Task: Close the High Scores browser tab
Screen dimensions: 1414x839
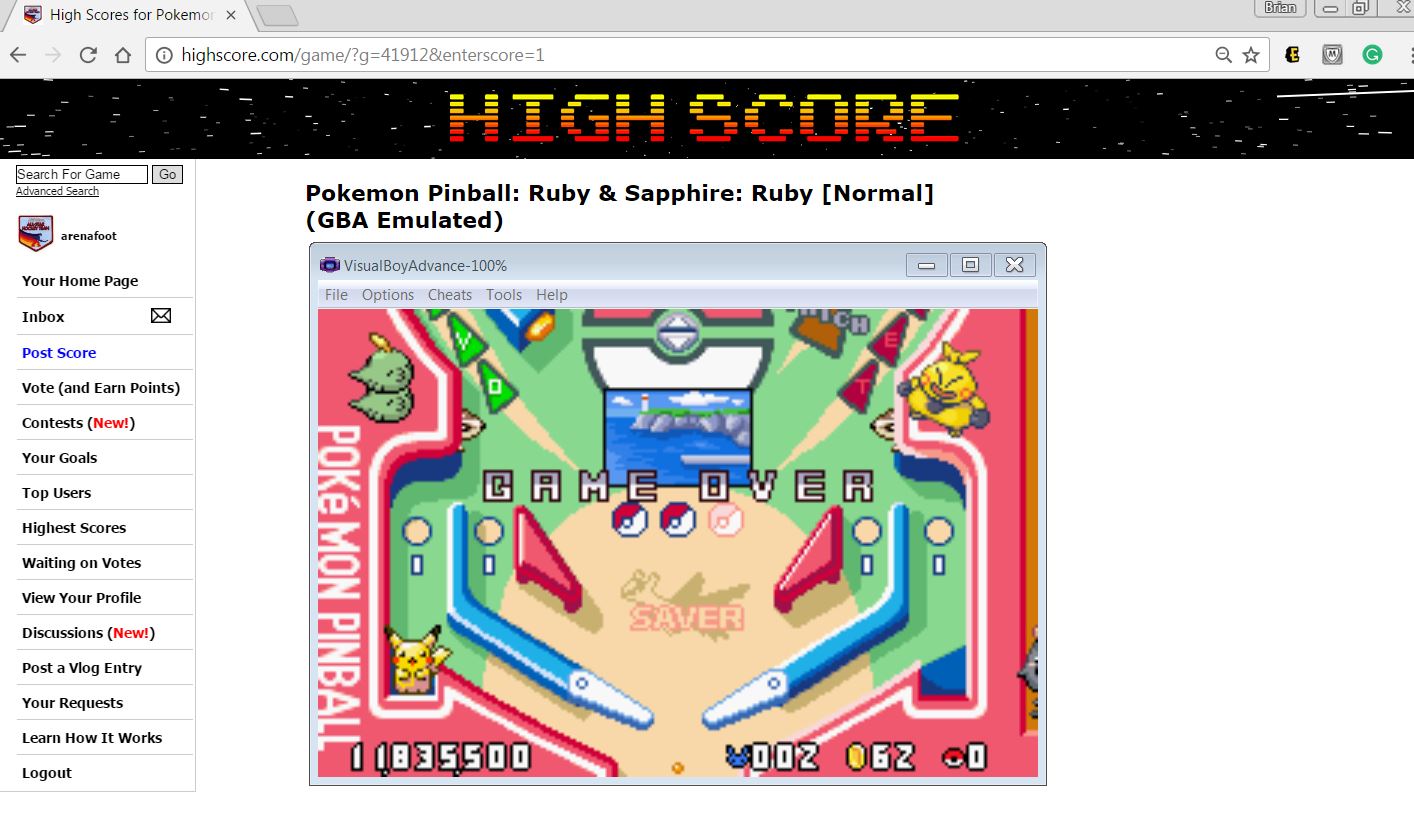Action: coord(231,15)
